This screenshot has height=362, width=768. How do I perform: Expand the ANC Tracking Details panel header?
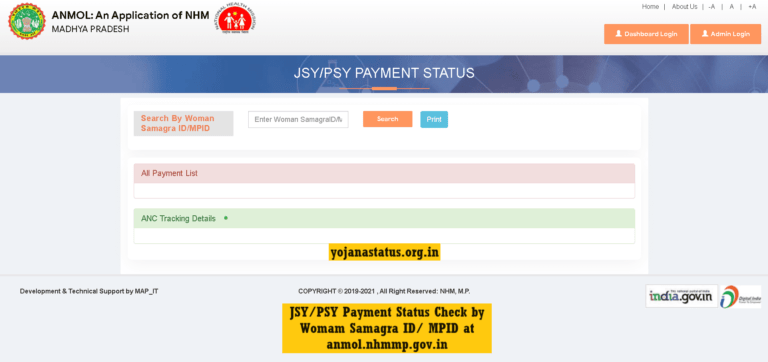[384, 218]
